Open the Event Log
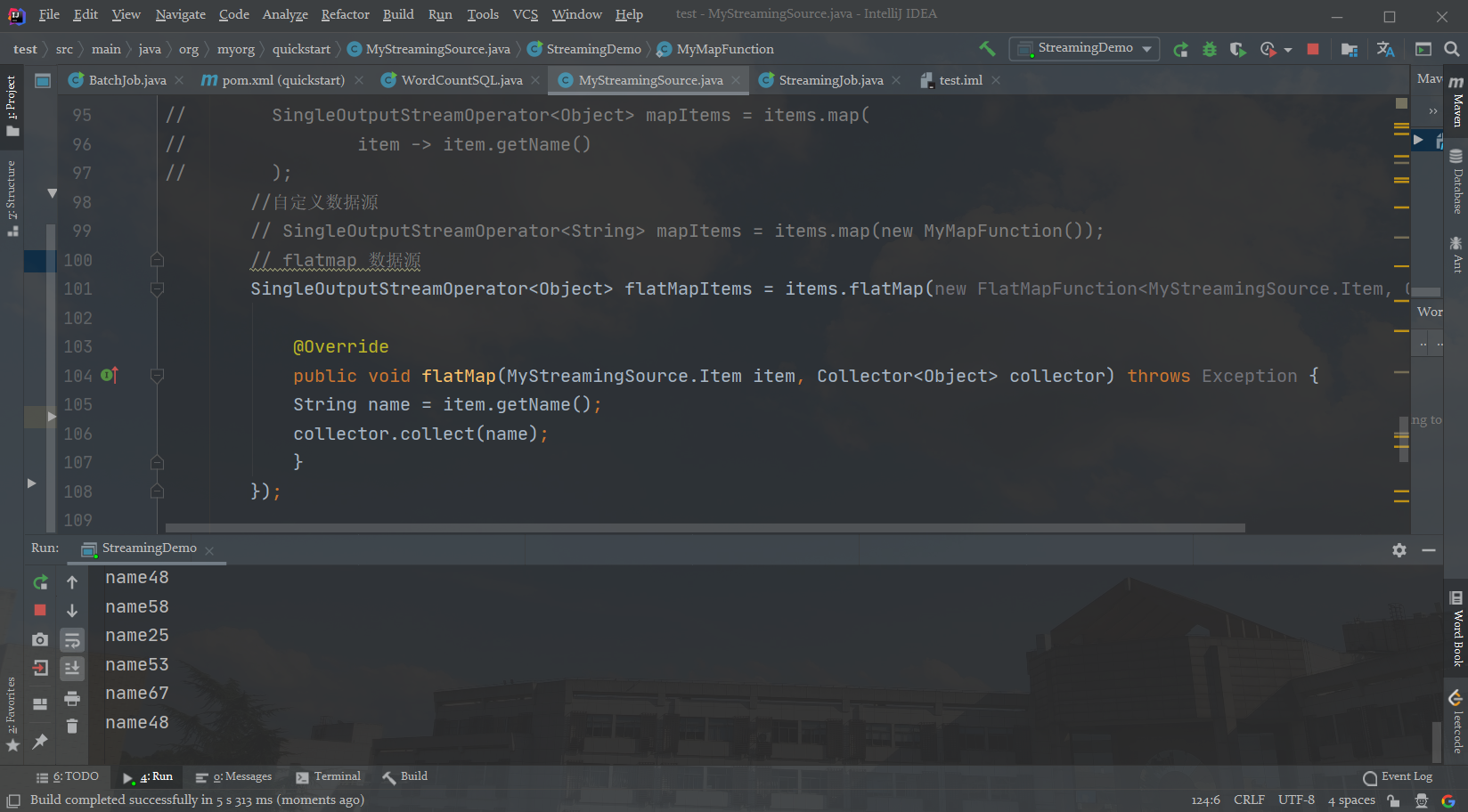This screenshot has height=812, width=1468. point(1398,776)
